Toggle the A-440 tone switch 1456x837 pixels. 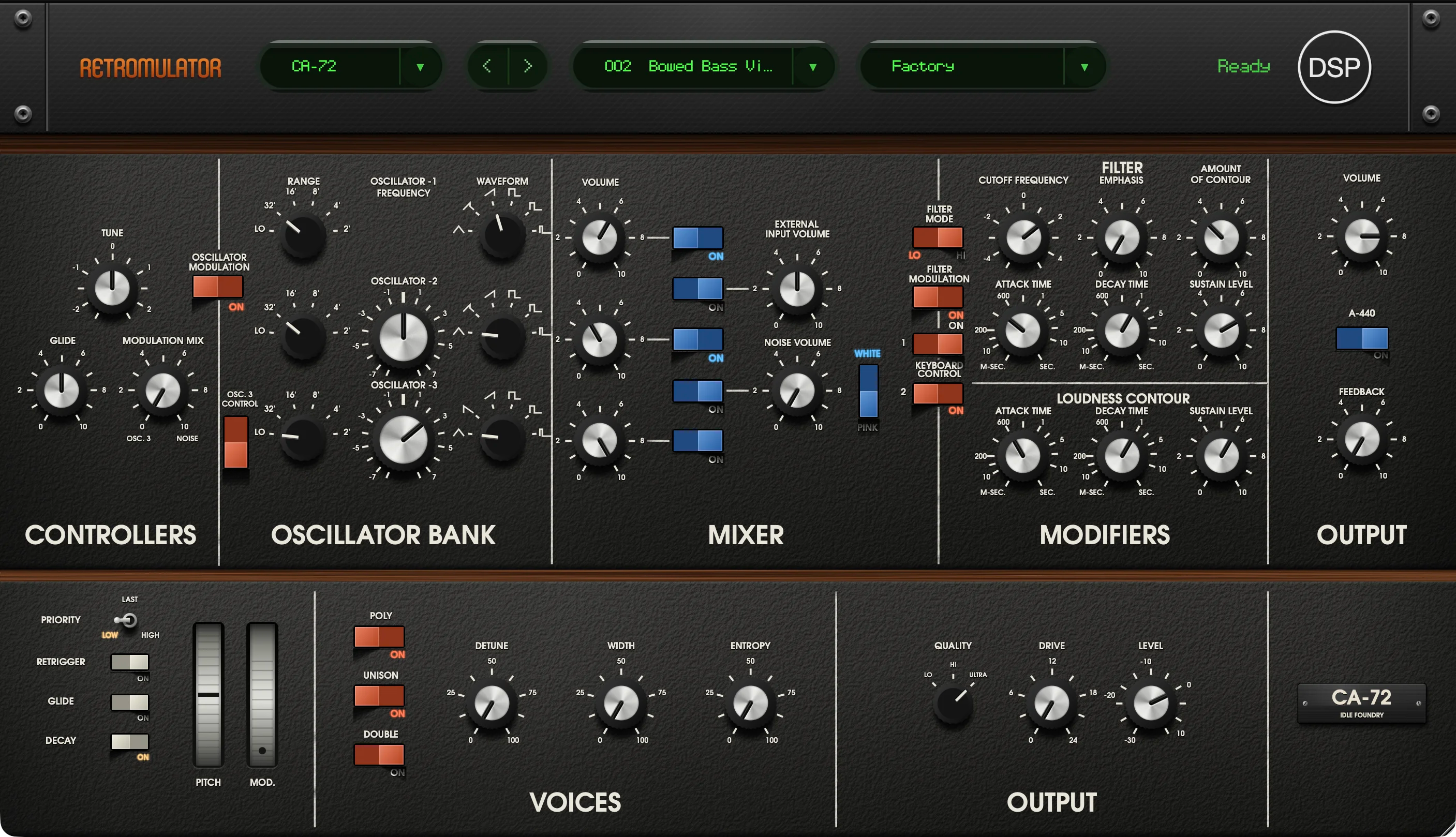click(1362, 338)
